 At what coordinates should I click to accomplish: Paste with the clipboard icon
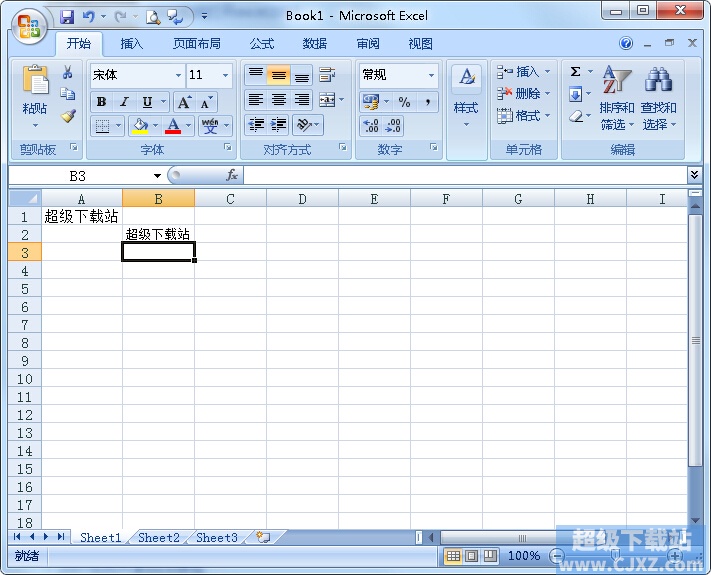coord(35,79)
